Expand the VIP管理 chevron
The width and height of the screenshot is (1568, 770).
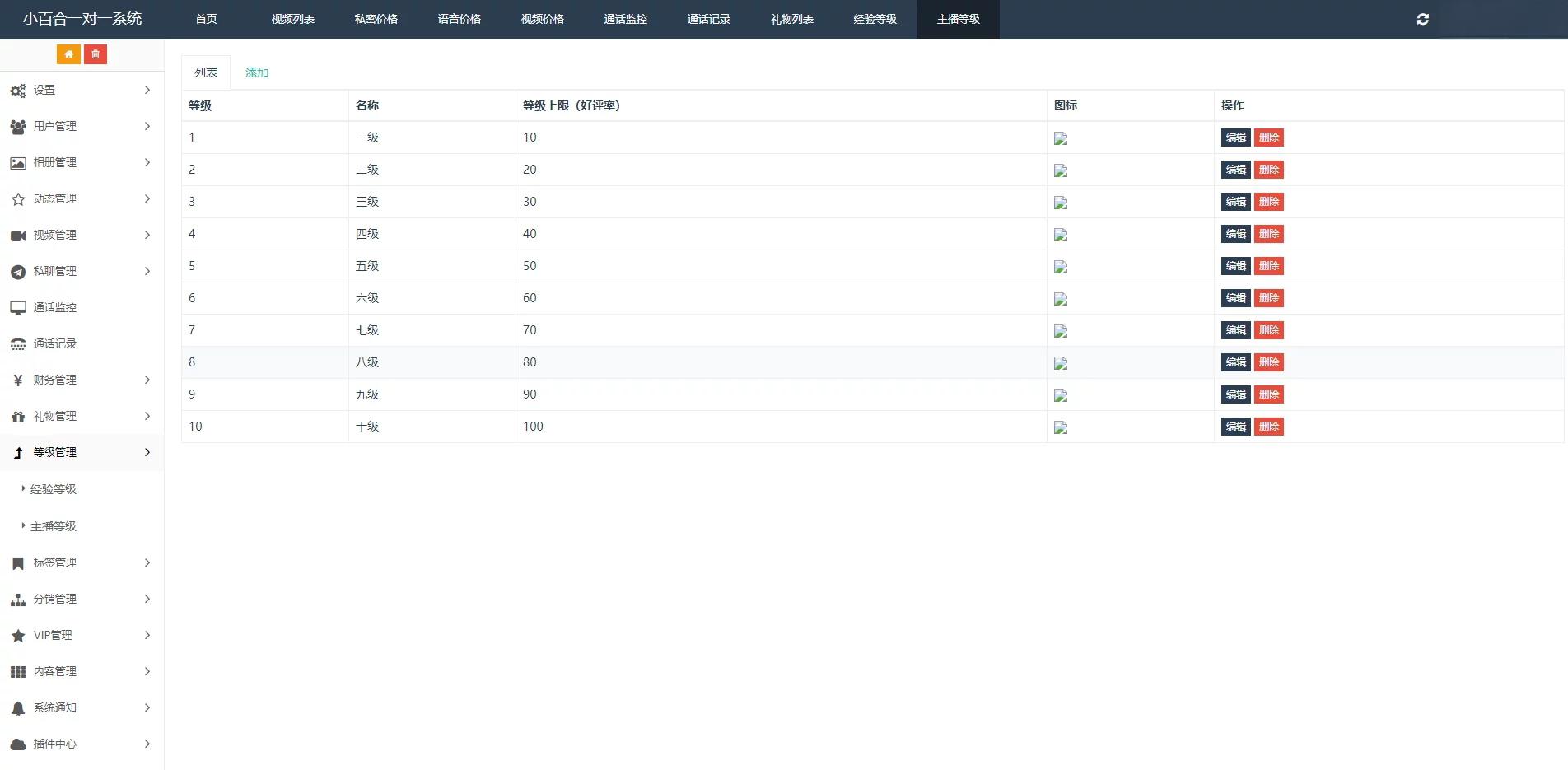[147, 635]
